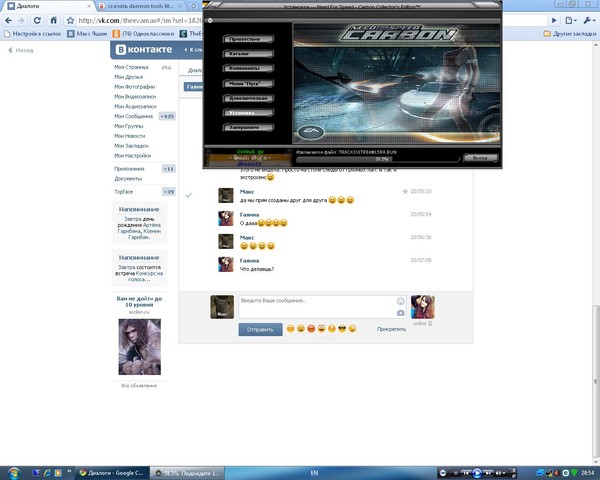Click the Windows Start button
The width and height of the screenshot is (600, 480).
(13, 473)
